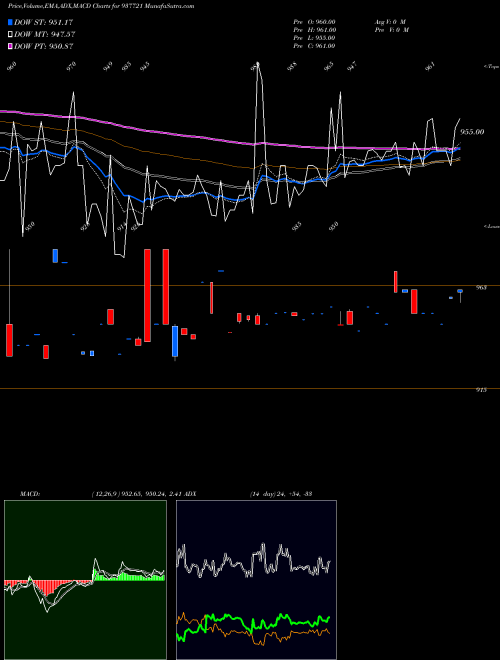The image size is (500, 660).
Task: Click the '<-Lows' marker label
Action: [492, 226]
